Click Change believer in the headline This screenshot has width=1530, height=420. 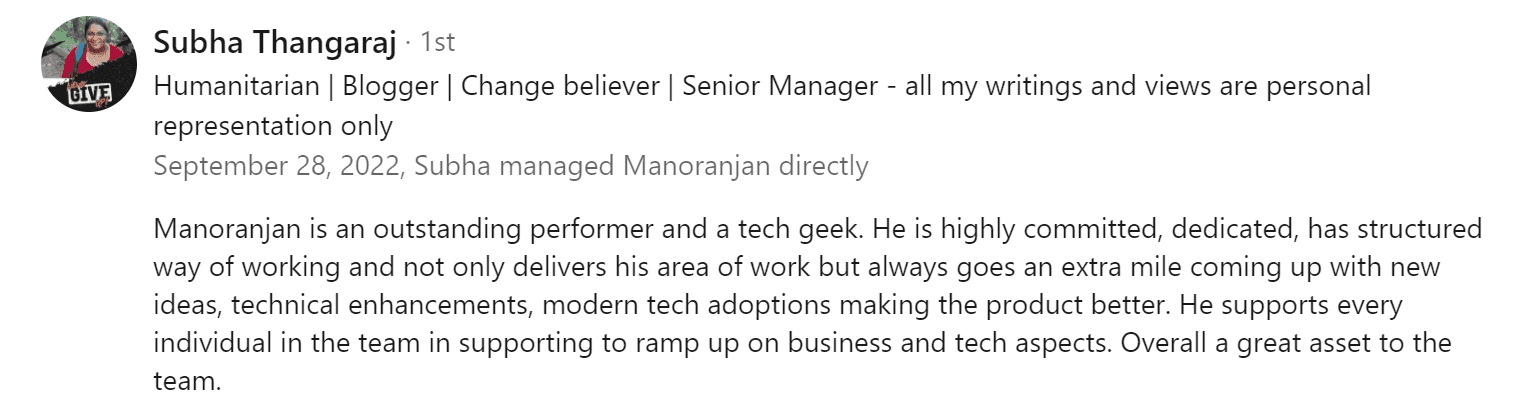pos(564,86)
